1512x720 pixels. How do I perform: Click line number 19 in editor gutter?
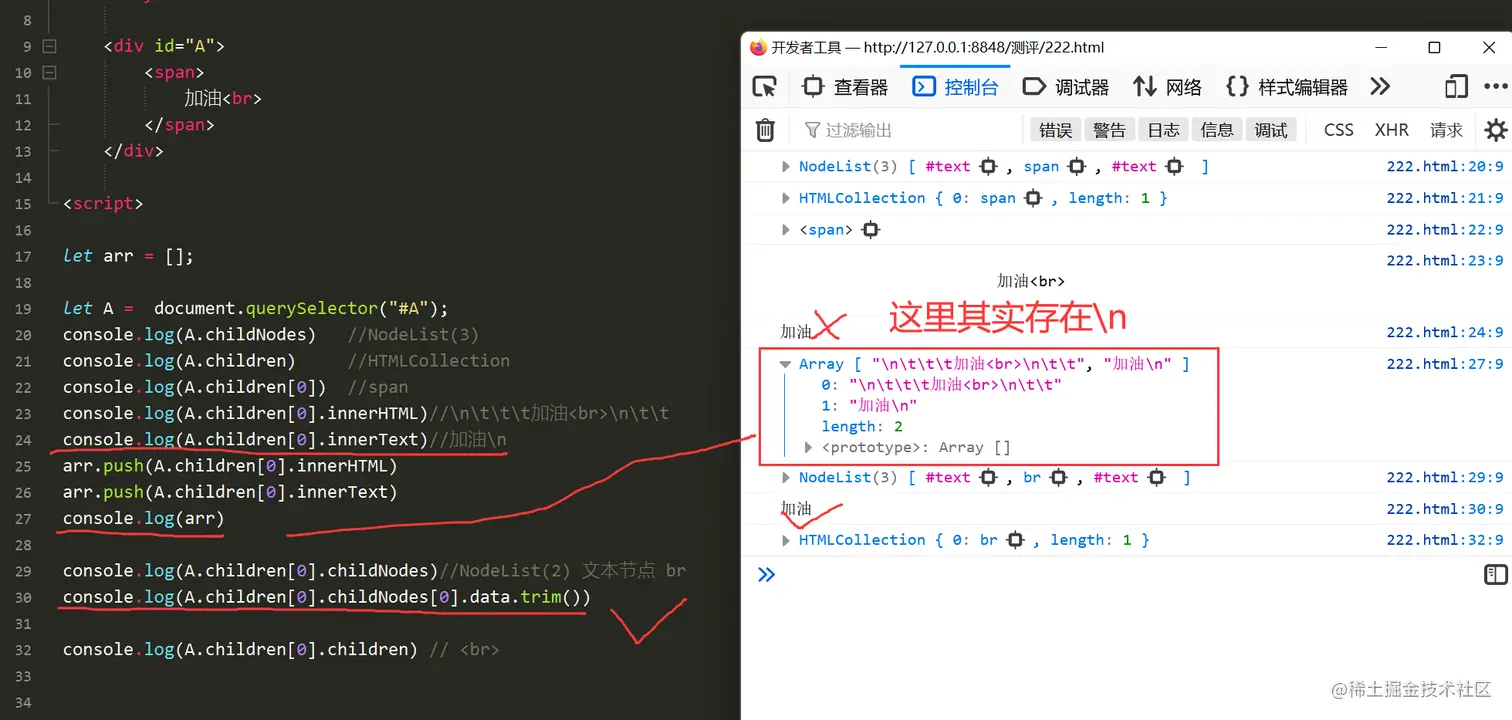(x=23, y=308)
